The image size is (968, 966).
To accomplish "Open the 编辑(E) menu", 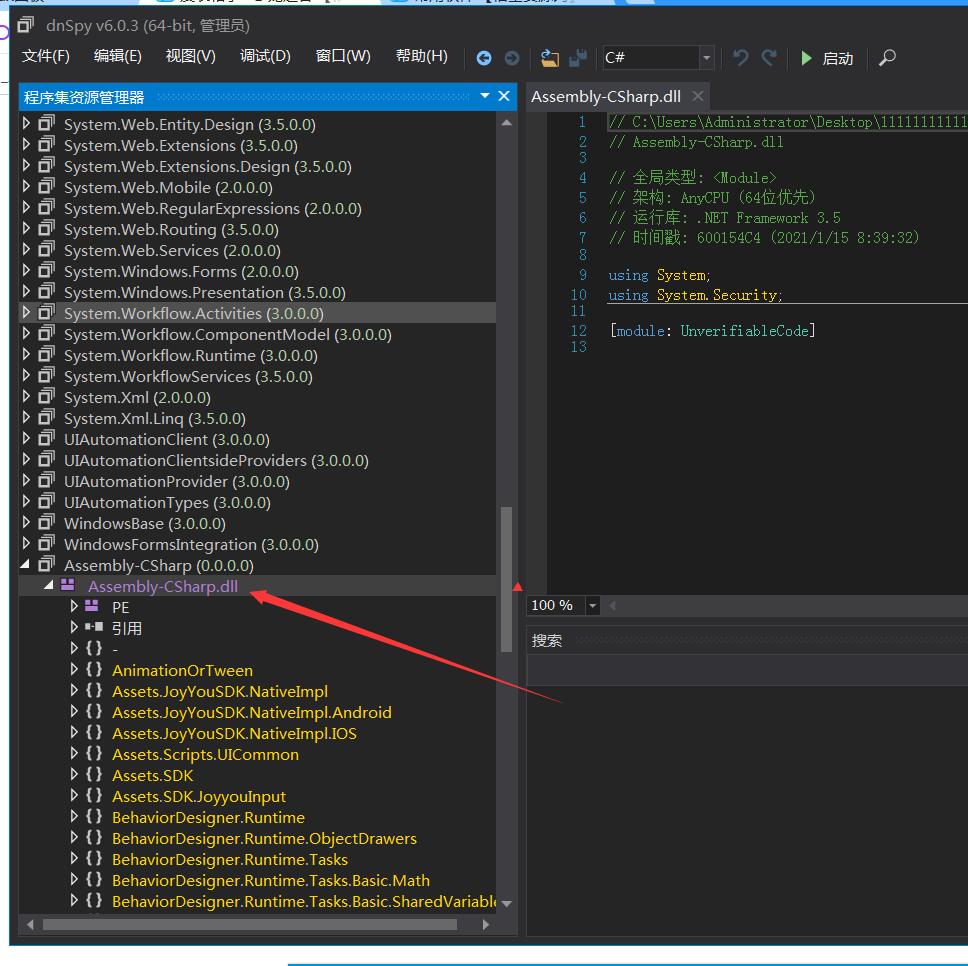I will tap(117, 56).
